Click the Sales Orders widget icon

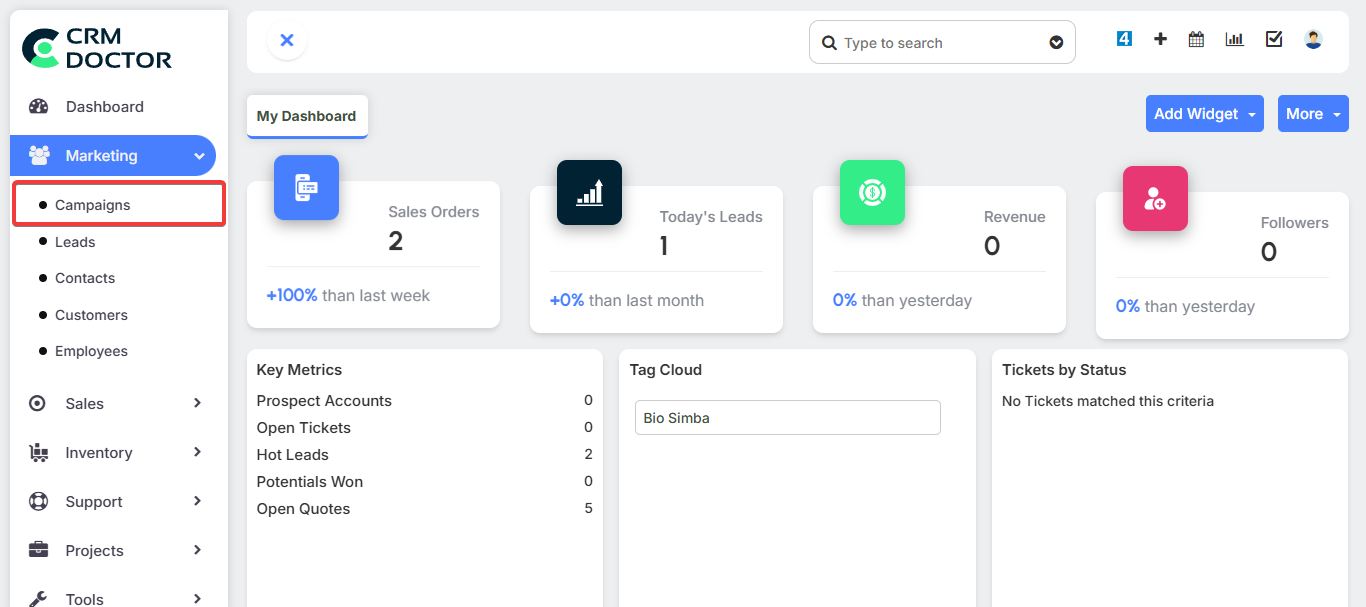pos(306,187)
